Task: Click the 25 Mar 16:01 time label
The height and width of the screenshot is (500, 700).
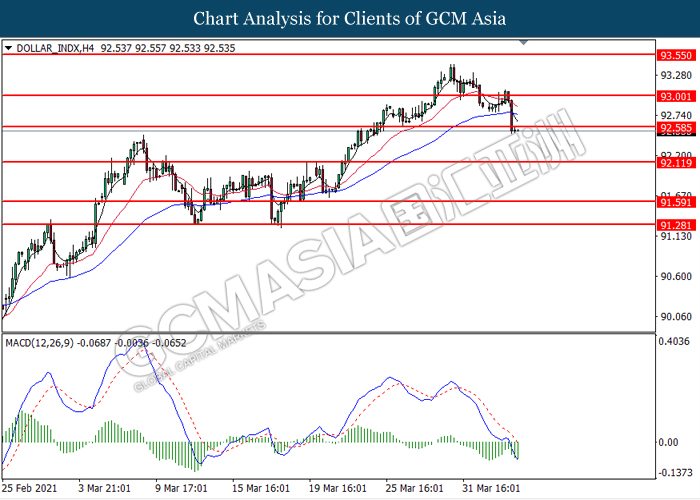Action: (x=414, y=488)
